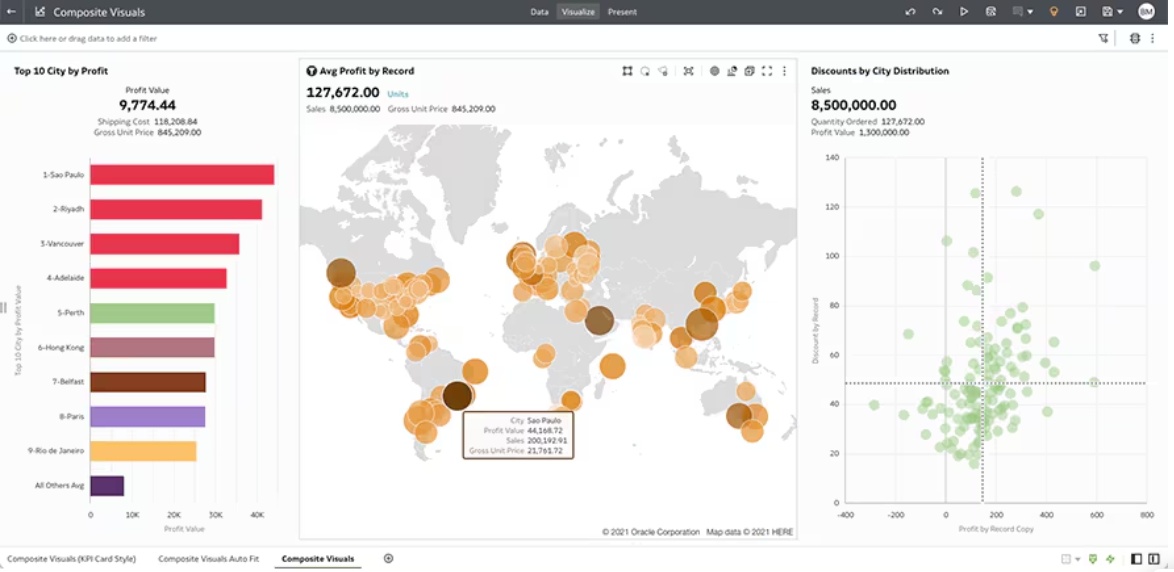
Task: Click the add filter plus icon
Action: (x=12, y=38)
